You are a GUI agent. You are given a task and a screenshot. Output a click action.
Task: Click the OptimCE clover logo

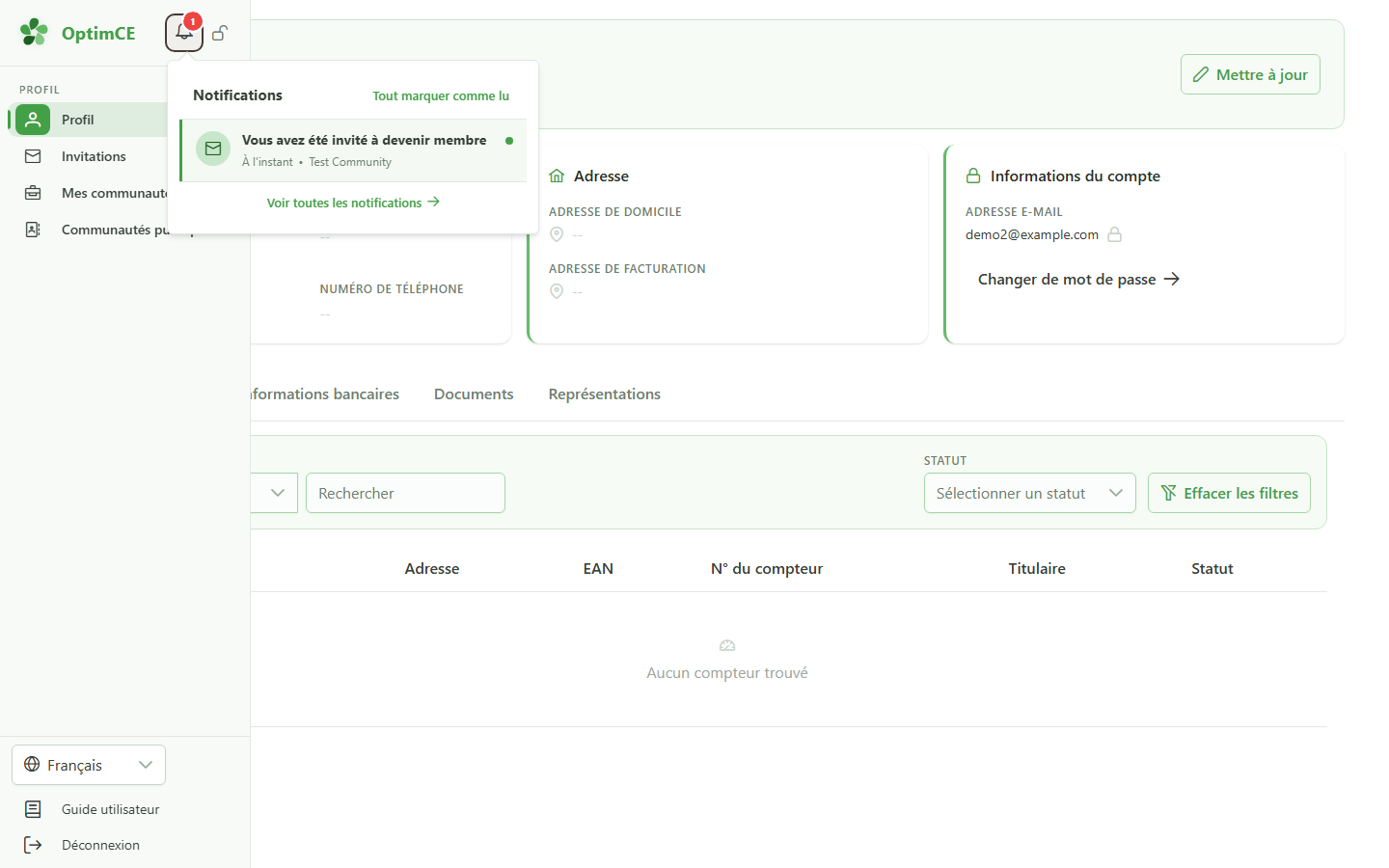point(34,32)
